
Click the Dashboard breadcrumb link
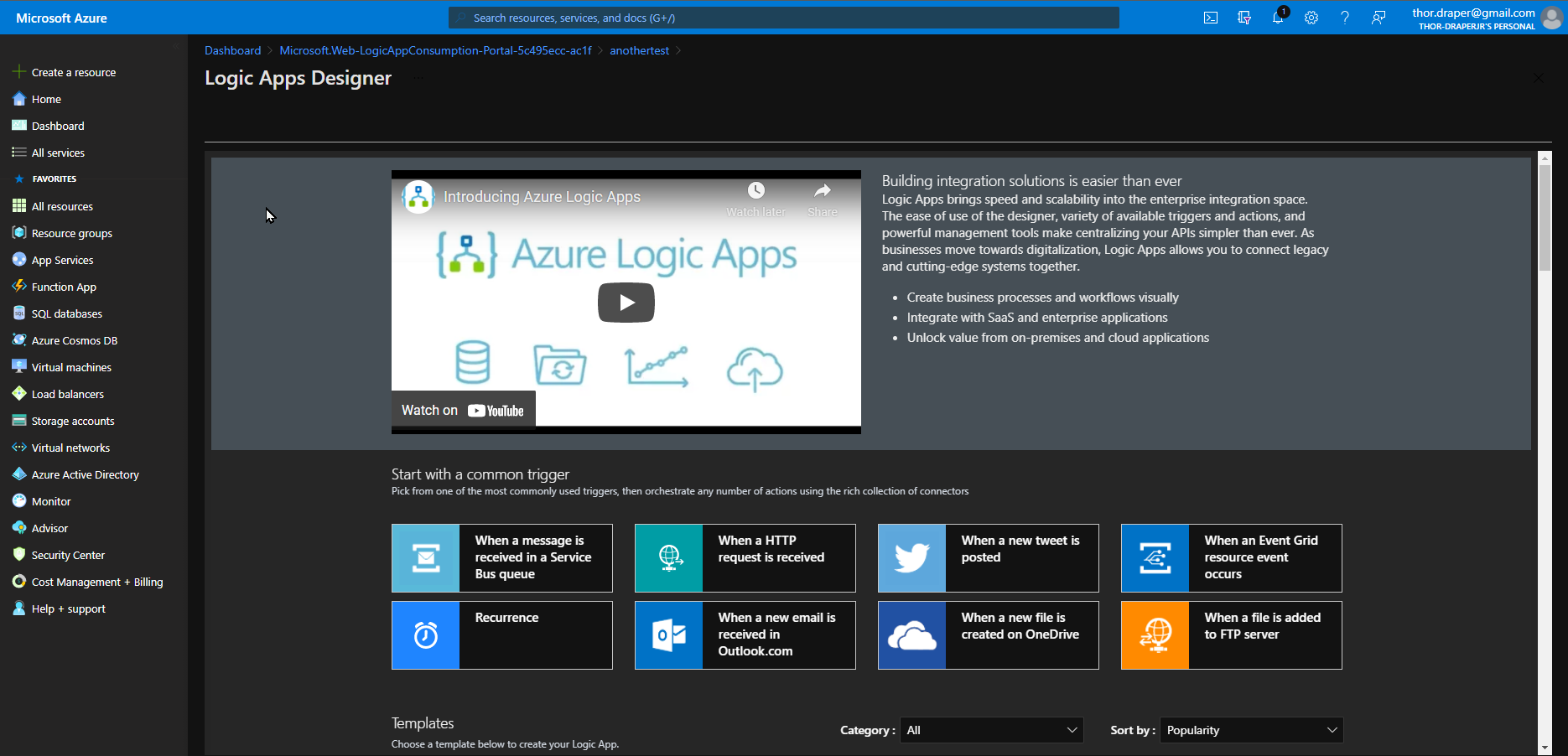233,50
